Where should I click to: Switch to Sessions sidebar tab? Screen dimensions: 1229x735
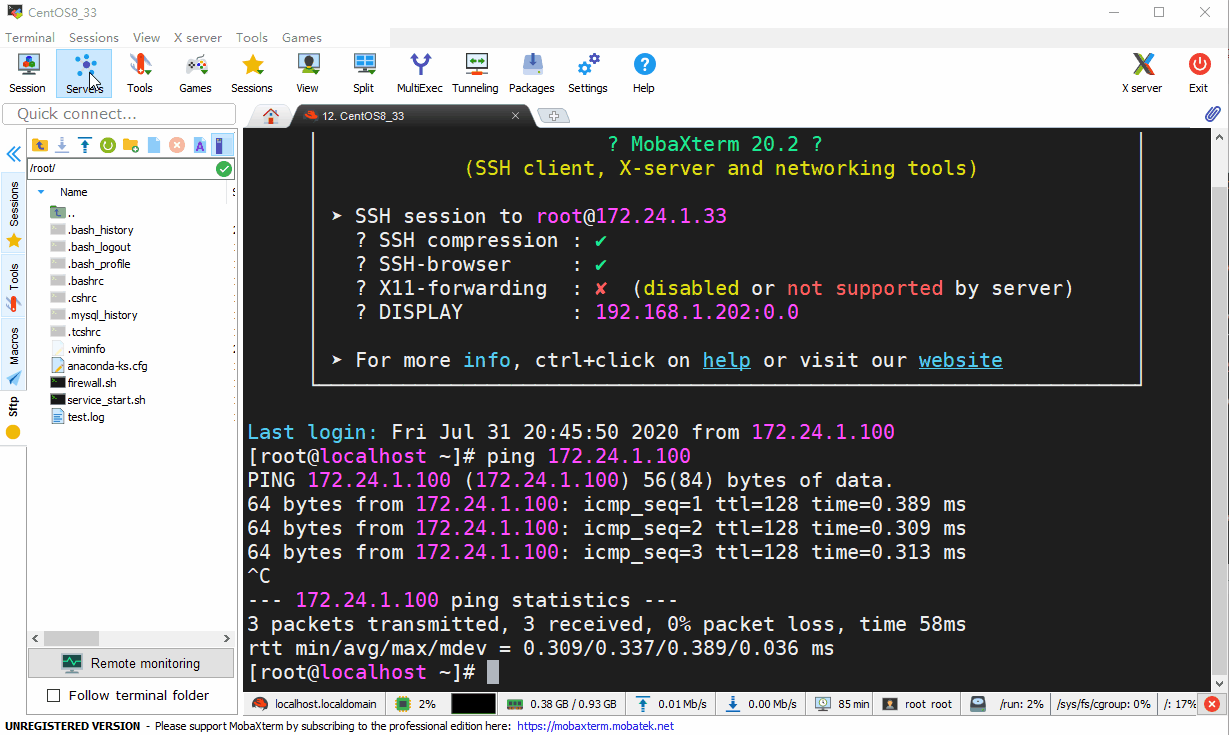point(14,212)
